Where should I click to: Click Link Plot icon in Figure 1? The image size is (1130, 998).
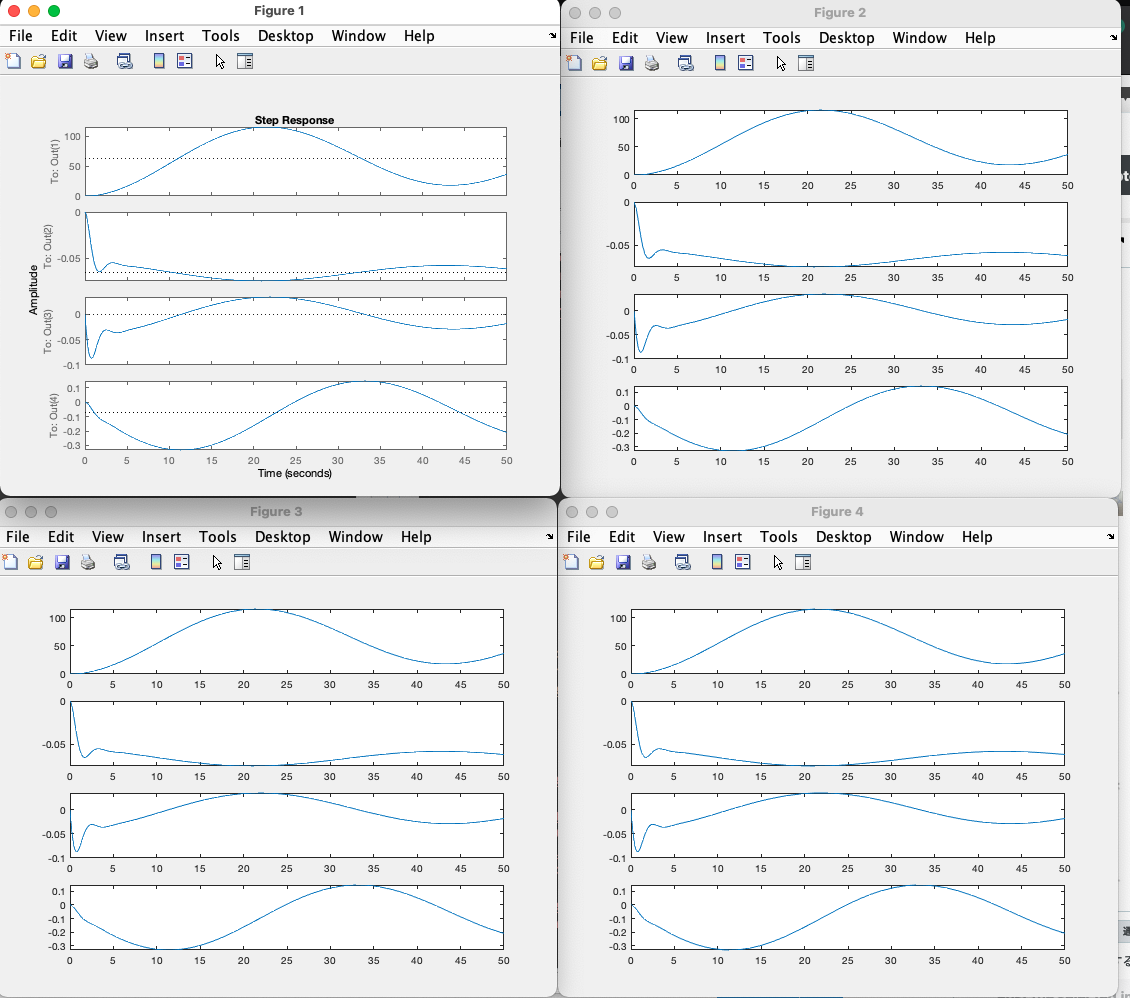[125, 61]
